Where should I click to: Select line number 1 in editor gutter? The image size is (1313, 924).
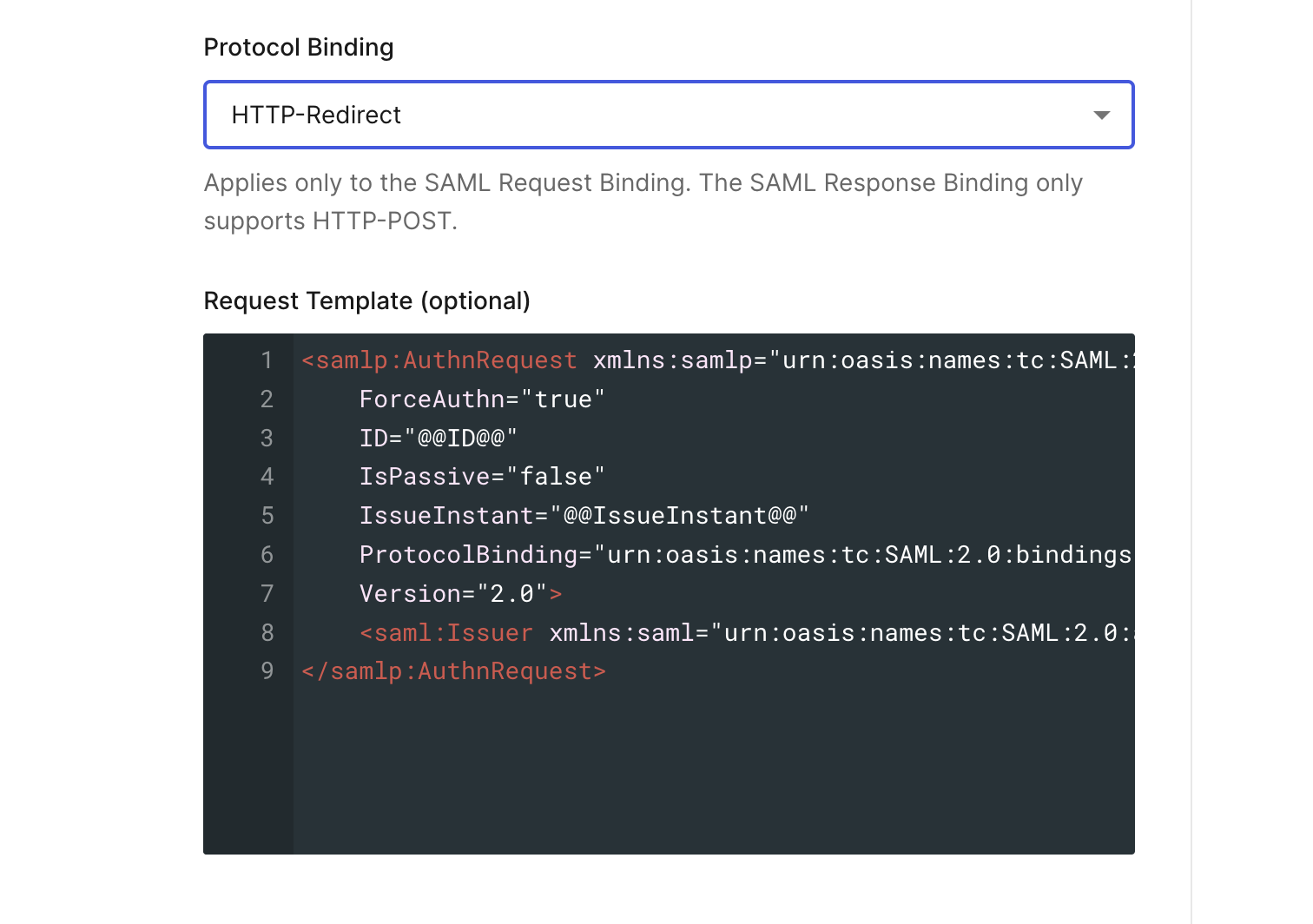click(x=267, y=360)
